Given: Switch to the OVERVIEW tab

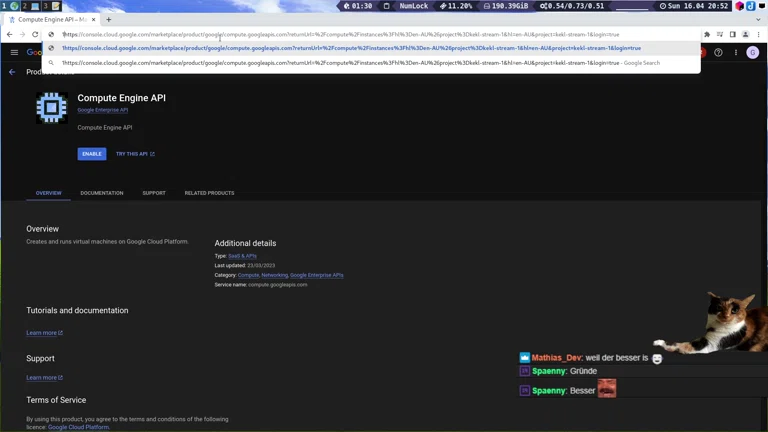Looking at the screenshot, I should 48,193.
